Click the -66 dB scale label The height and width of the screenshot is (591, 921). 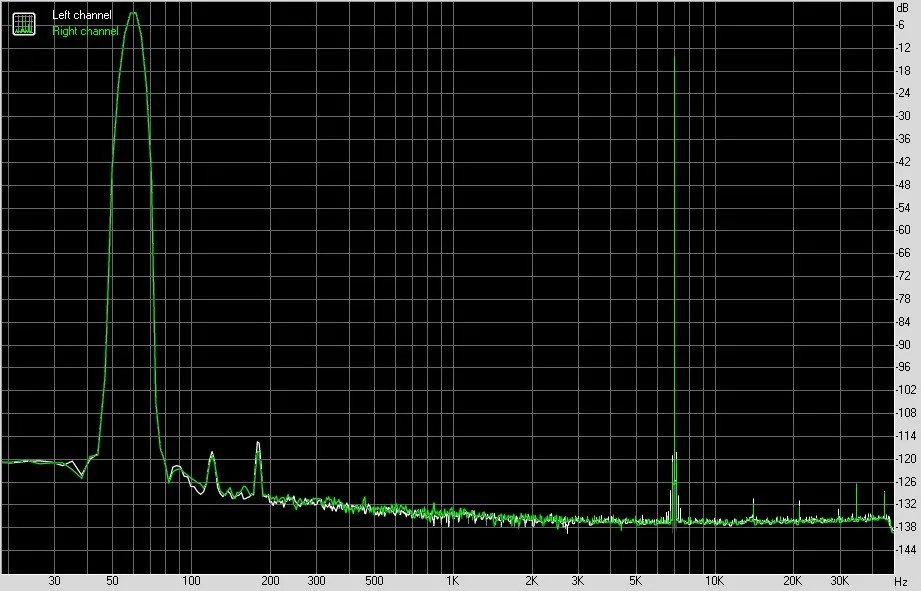903,253
